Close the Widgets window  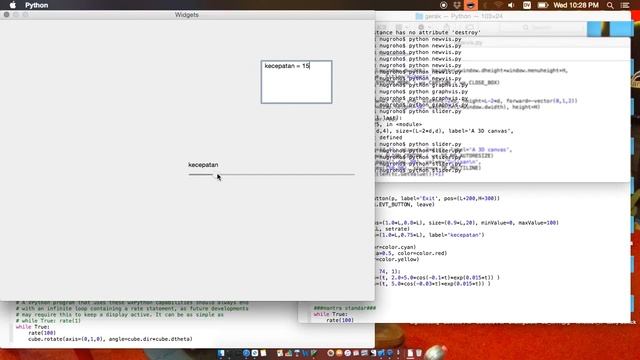click(7, 15)
